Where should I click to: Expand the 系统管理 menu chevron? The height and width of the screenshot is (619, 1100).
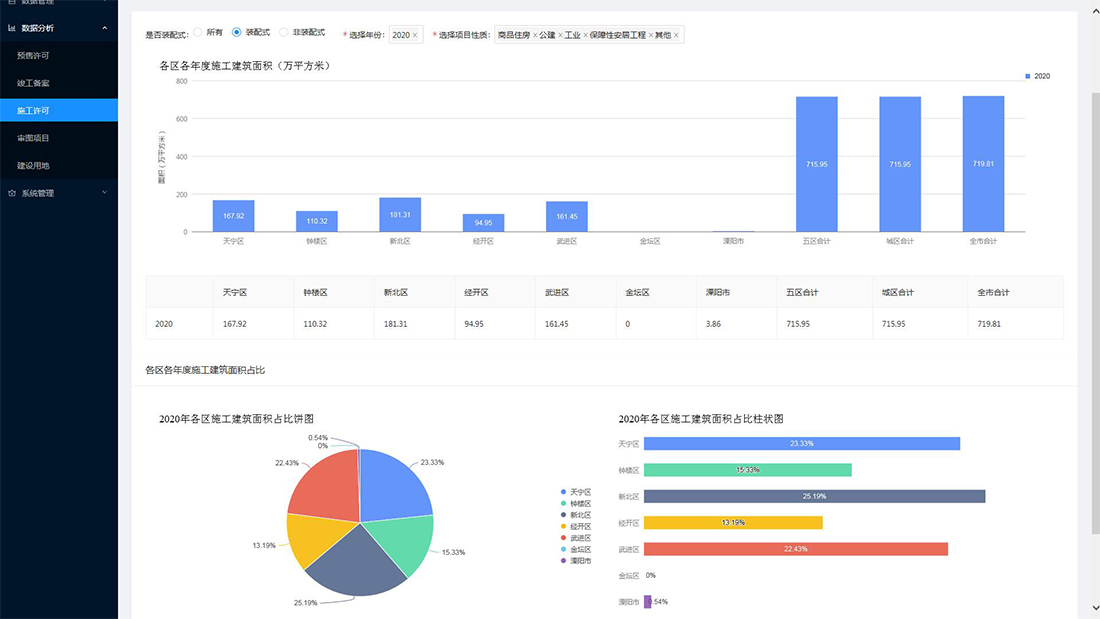[105, 193]
